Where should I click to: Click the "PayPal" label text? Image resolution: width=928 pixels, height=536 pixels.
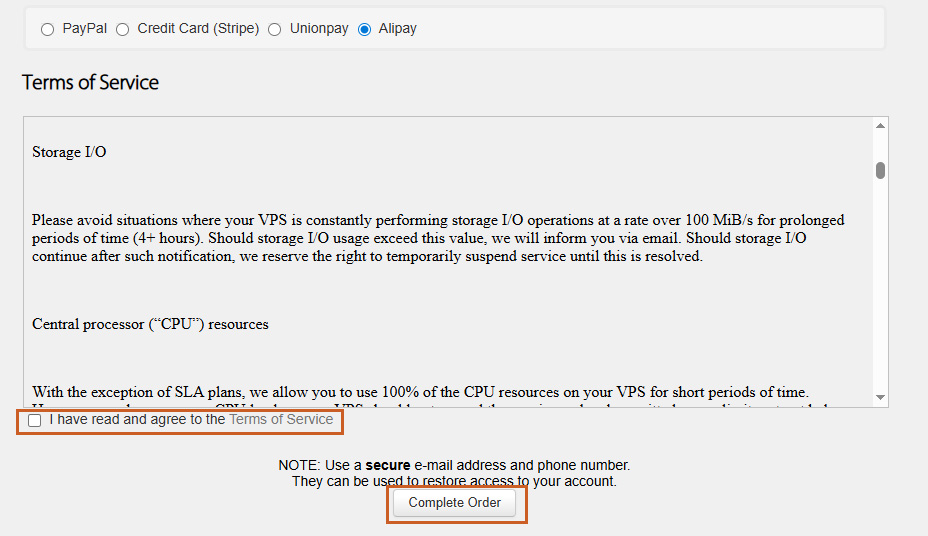pyautogui.click(x=84, y=29)
